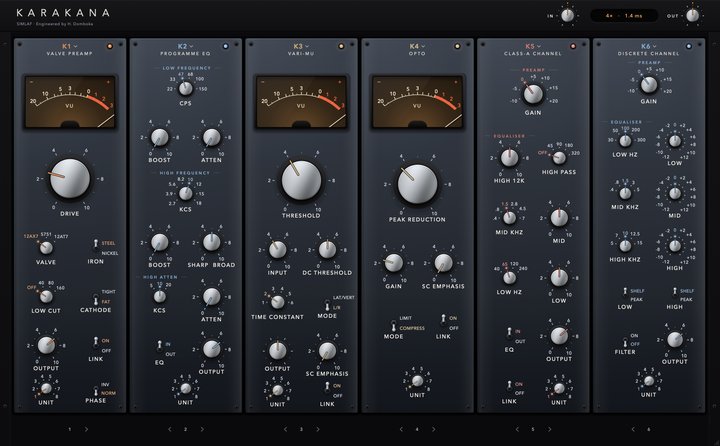Click the K1 Valve type selector knob
720x446 pixels.
click(46, 248)
